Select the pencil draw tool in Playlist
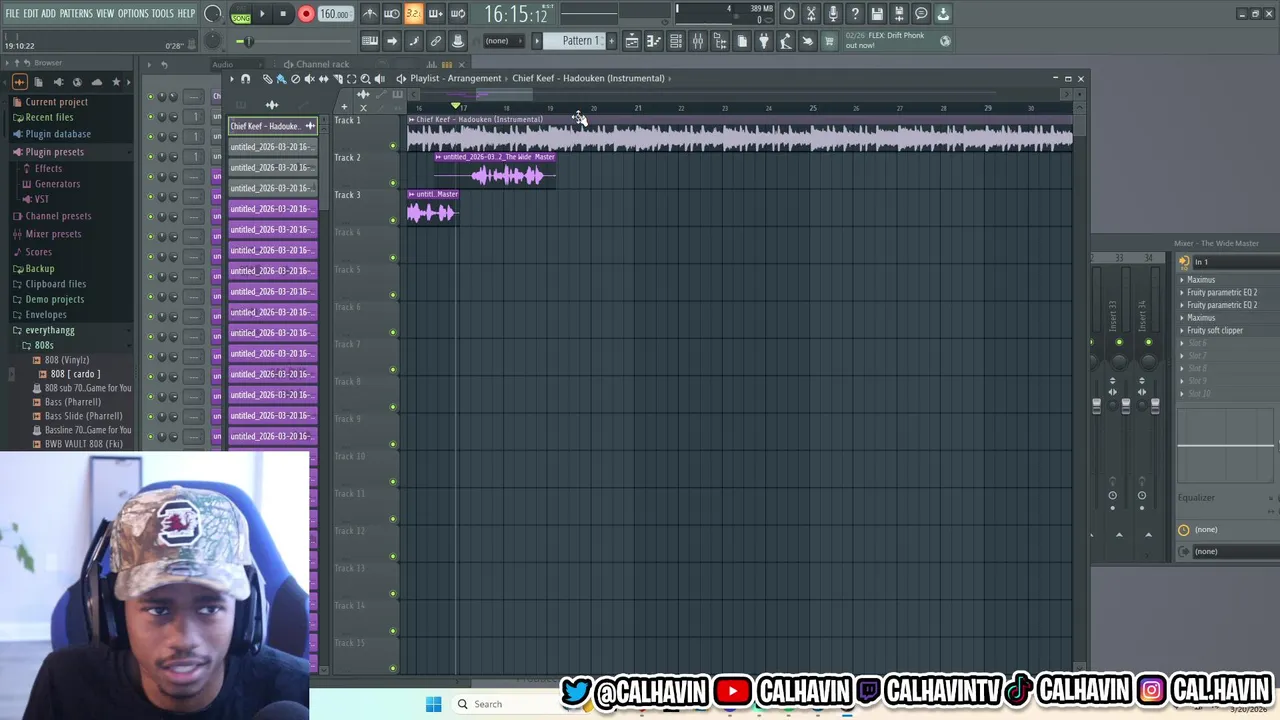Screen dimensions: 1280x720 267,78
